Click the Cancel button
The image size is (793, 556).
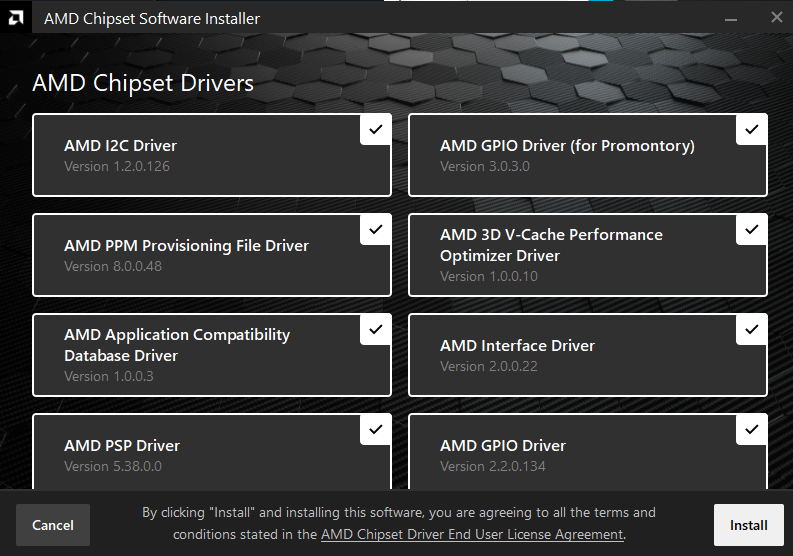pos(53,525)
